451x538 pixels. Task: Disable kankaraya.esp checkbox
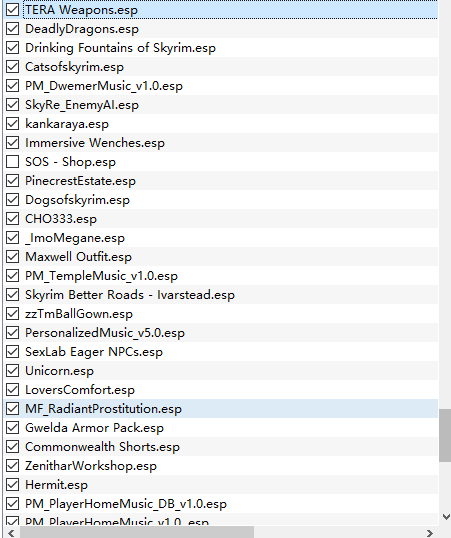tap(13, 124)
